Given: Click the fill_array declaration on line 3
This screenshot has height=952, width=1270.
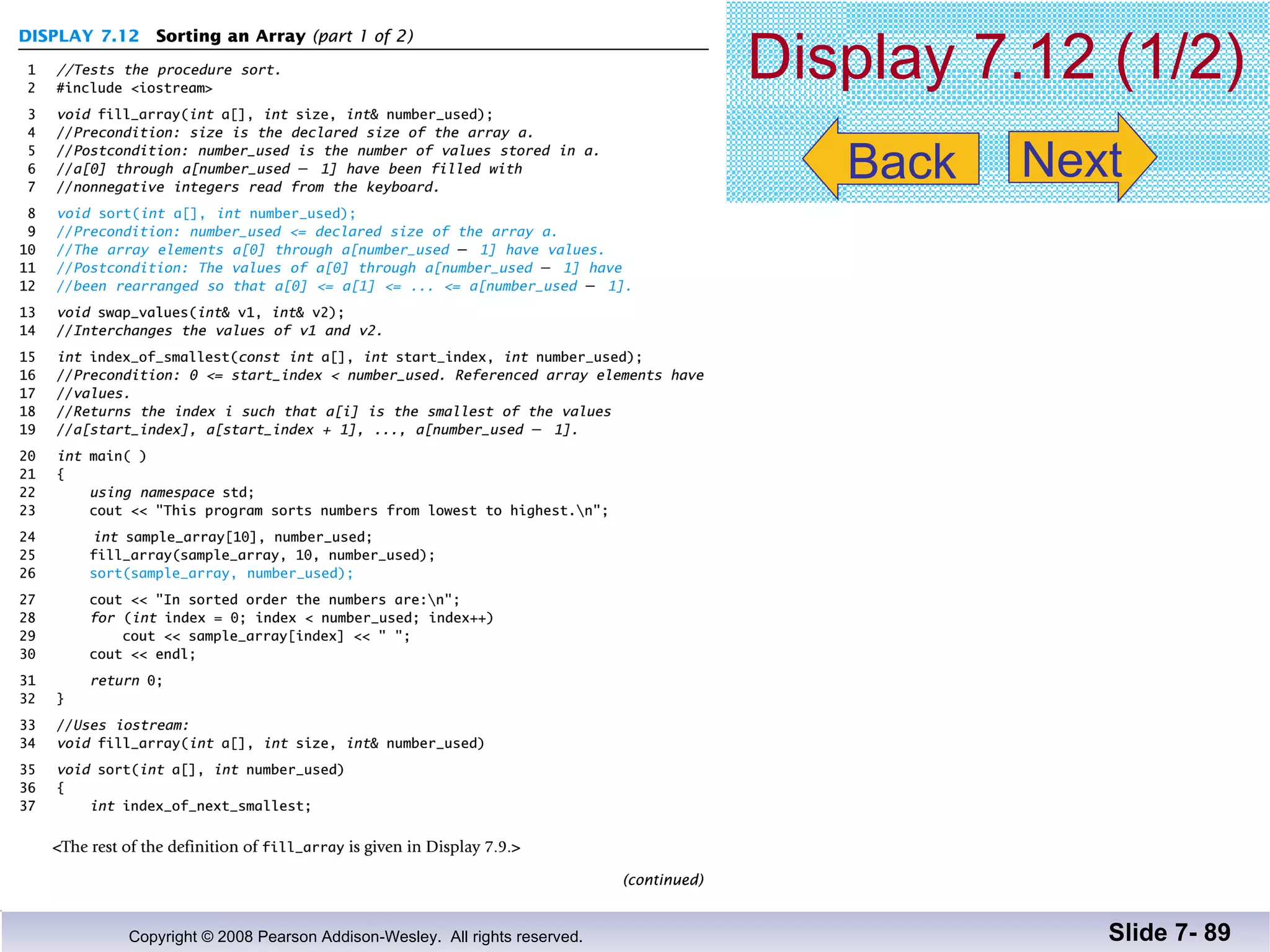Looking at the screenshot, I should [275, 115].
